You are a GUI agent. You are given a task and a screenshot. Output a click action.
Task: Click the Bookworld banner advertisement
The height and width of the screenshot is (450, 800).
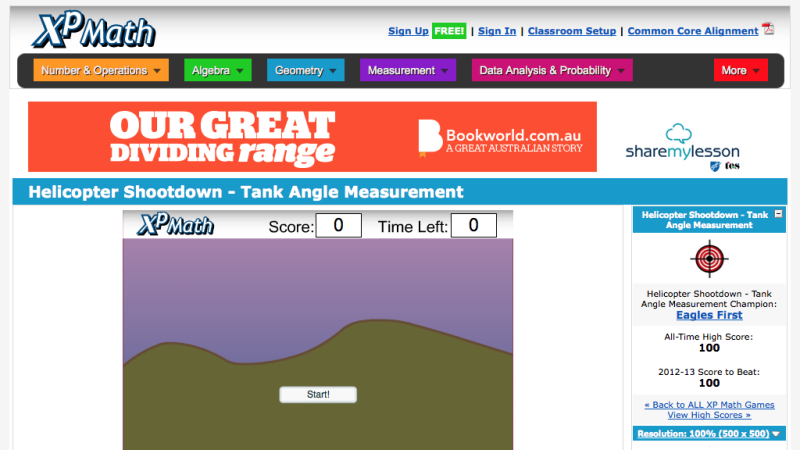tap(312, 137)
